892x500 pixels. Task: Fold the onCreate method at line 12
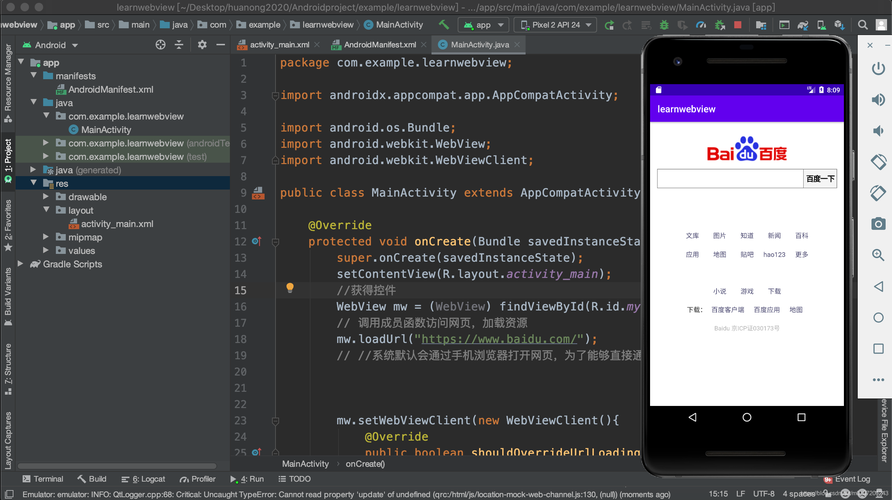click(275, 242)
